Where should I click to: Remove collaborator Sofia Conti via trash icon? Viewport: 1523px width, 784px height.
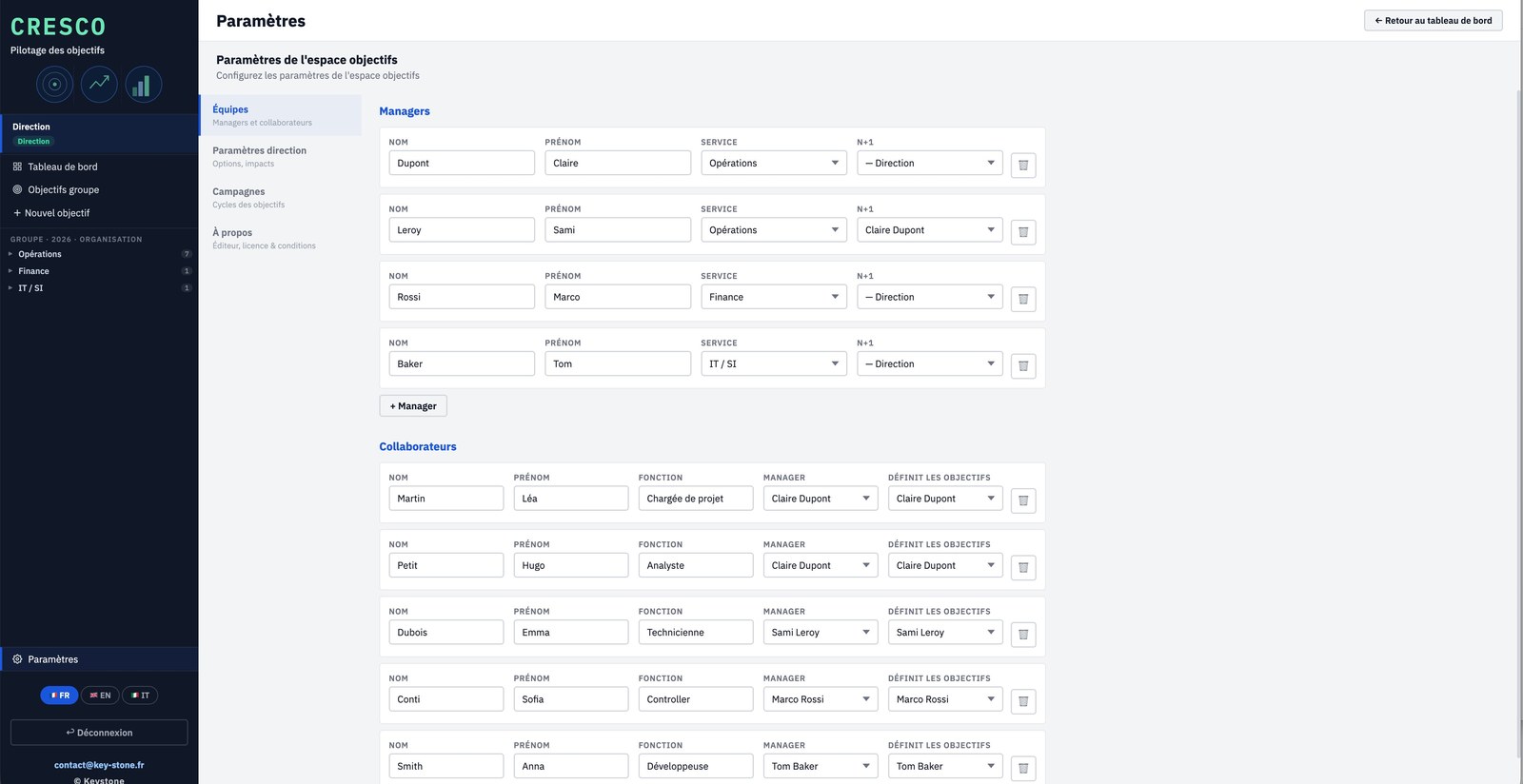(x=1023, y=701)
